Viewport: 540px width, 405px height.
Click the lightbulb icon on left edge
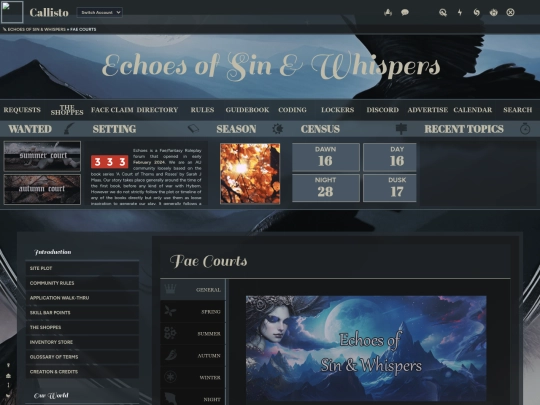(x=9, y=365)
